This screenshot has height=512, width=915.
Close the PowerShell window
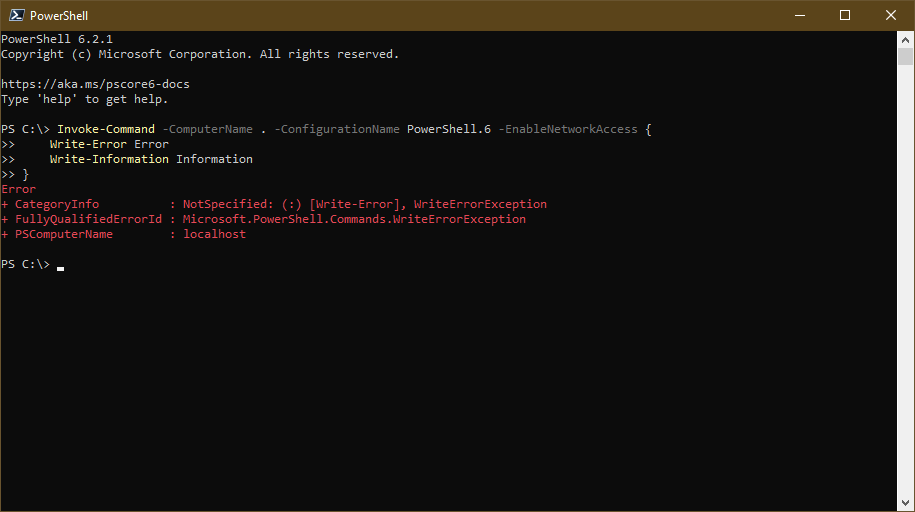tap(890, 15)
